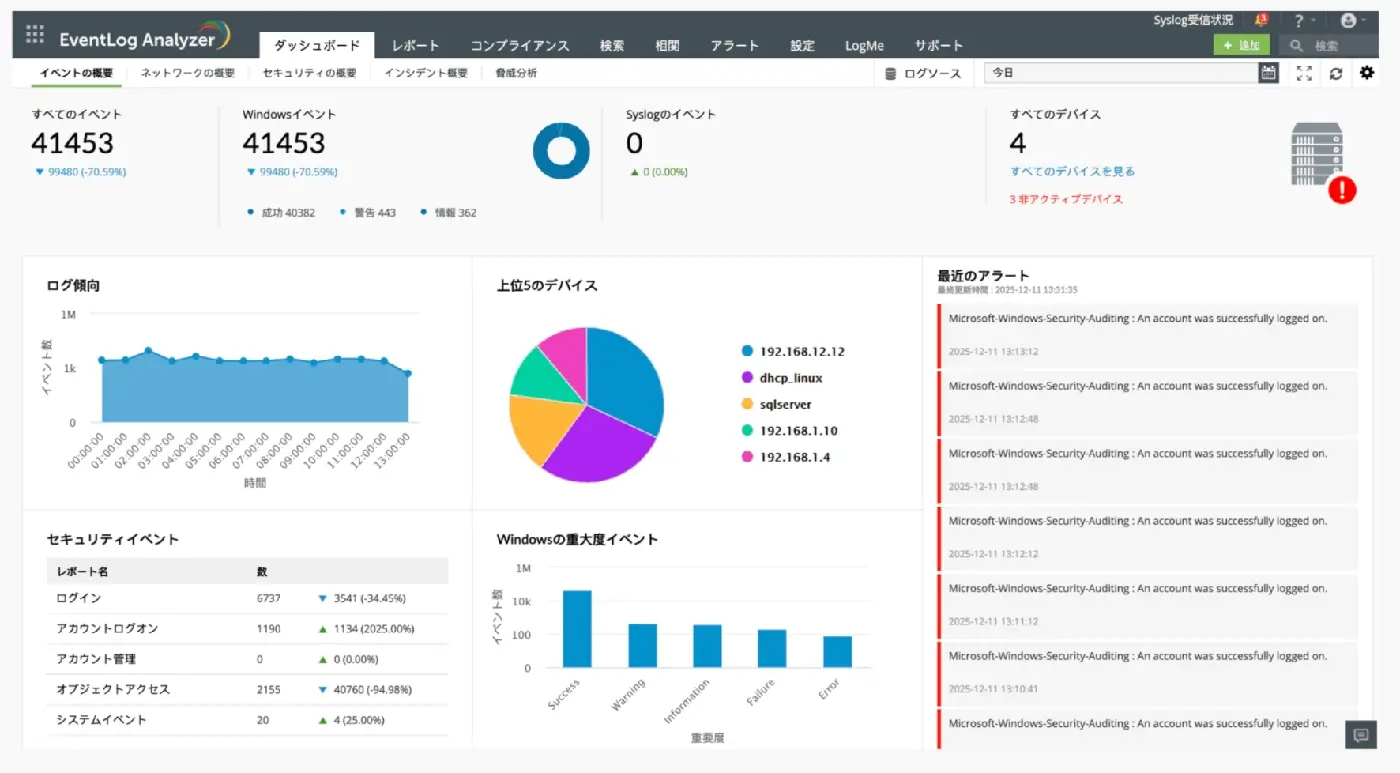Screen dimensions: 1400x773
Task: Click the アカウントログオン report name
Action: (107, 629)
